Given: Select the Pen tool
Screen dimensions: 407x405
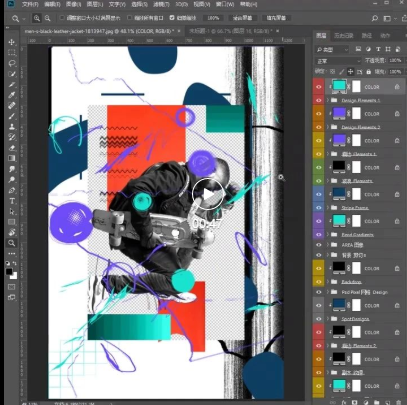Looking at the screenshot, I should [x=12, y=190].
